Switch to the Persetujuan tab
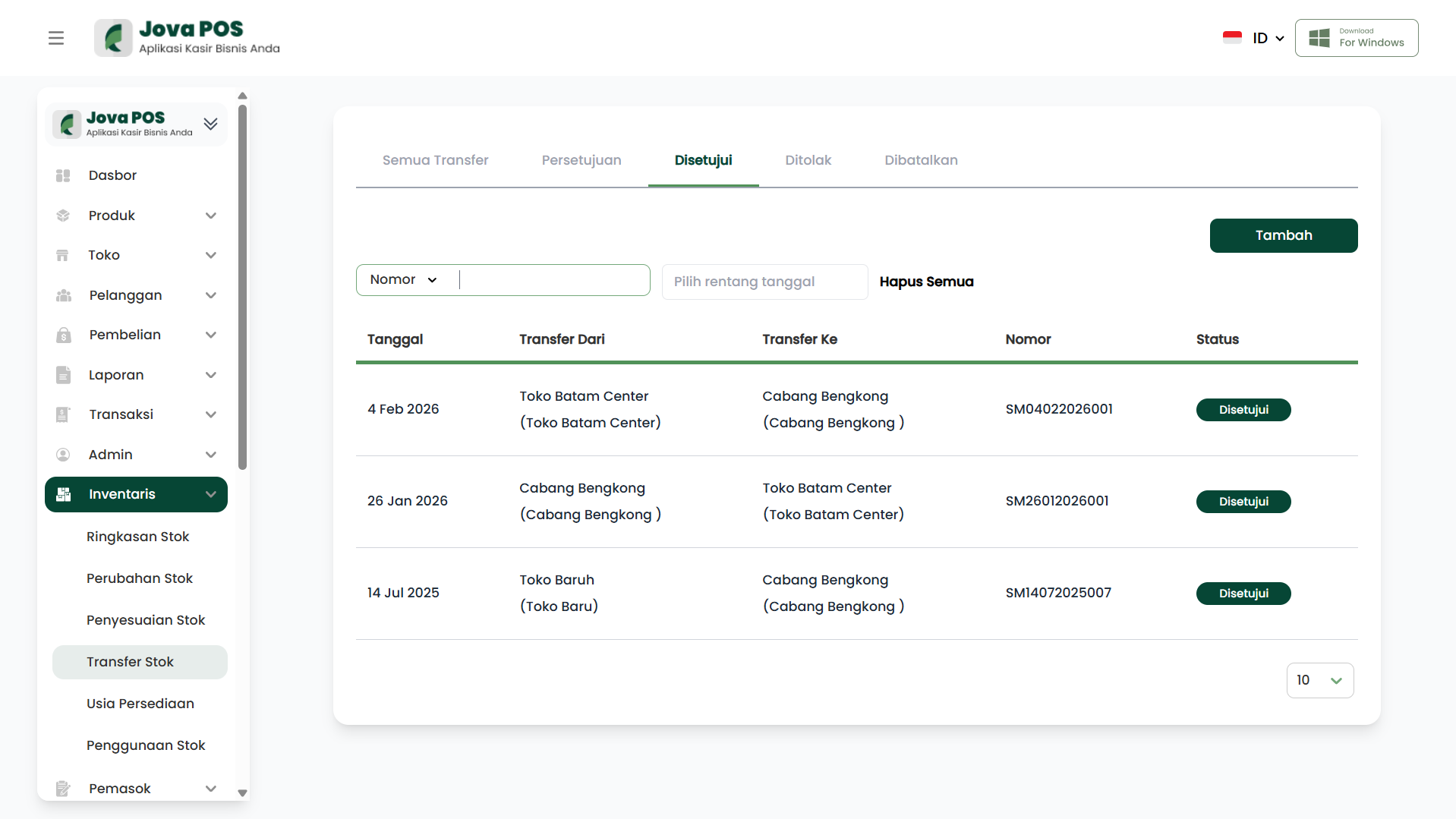Screen dimensions: 1456x819 tap(581, 160)
